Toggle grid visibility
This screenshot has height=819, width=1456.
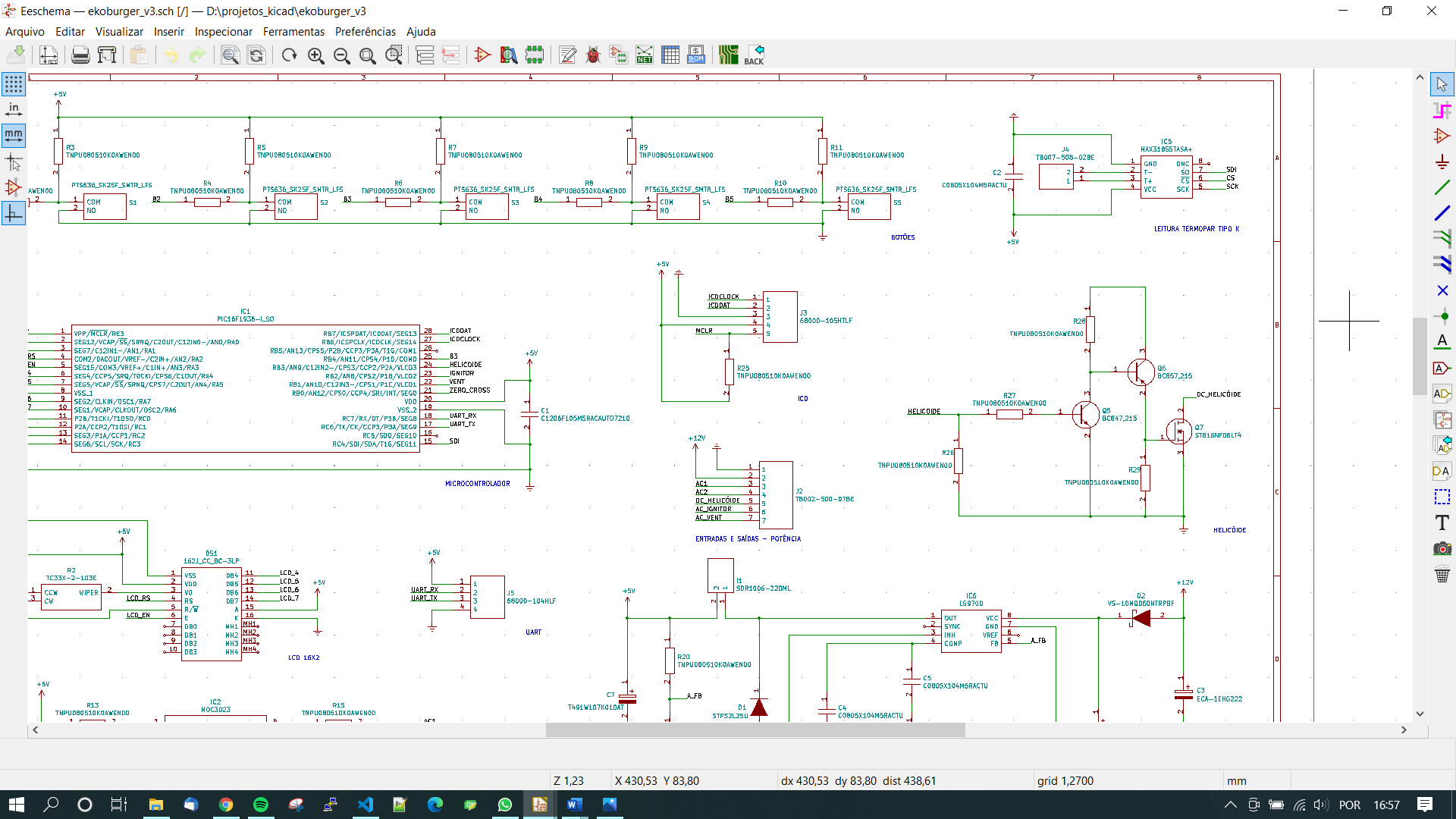pos(14,84)
